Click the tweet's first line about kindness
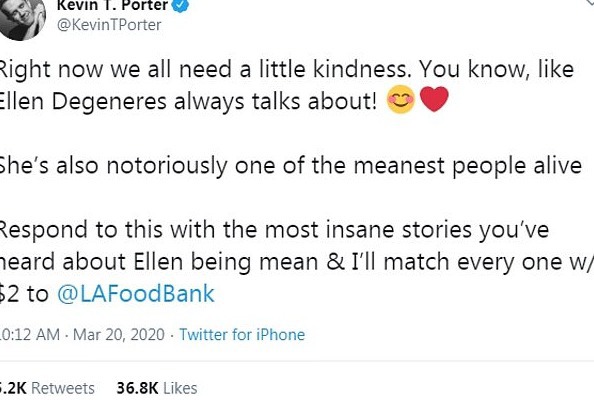This screenshot has width=594, height=410. [287, 70]
